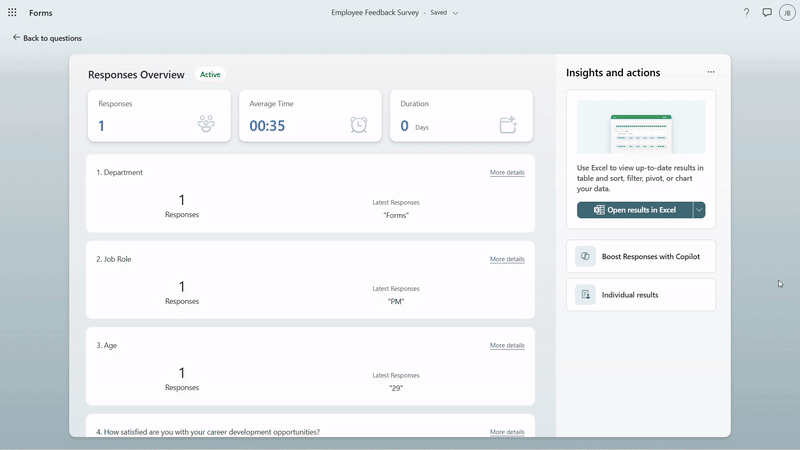
Task: Click the Active status badge
Action: point(210,74)
